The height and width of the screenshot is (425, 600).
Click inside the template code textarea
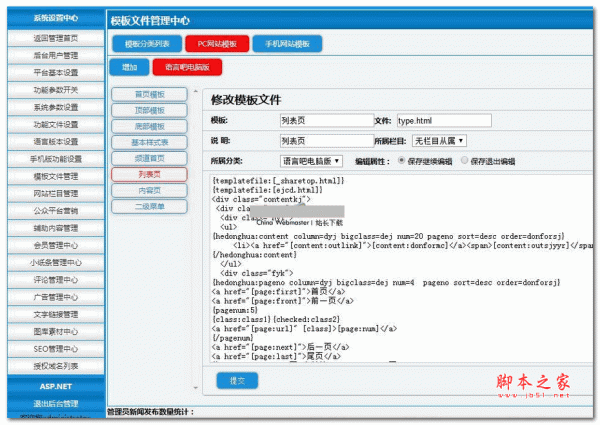click(x=401, y=268)
